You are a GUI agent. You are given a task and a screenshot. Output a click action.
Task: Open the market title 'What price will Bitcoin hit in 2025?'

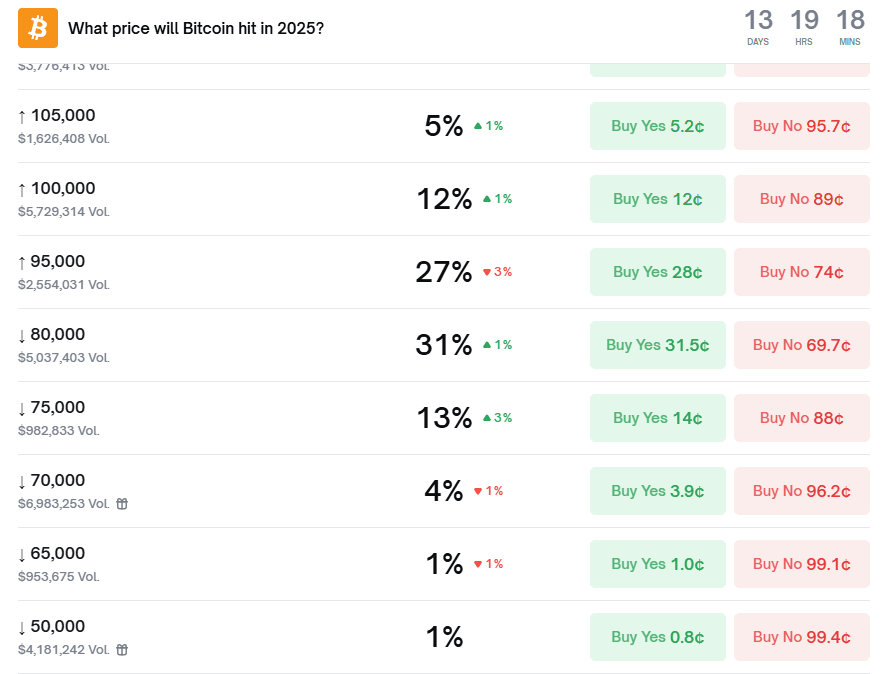(x=196, y=28)
